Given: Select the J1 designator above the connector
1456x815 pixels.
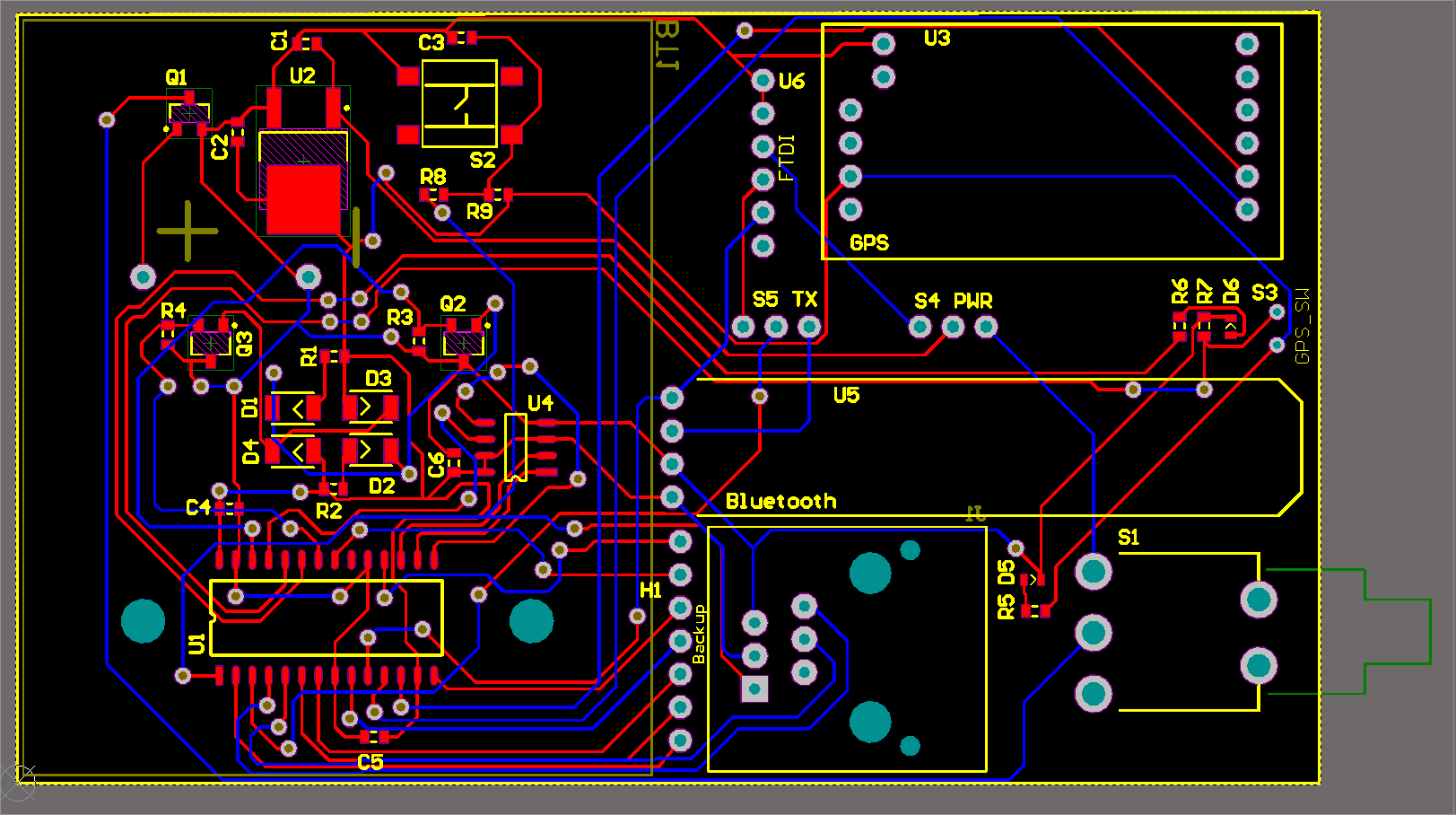Looking at the screenshot, I should point(976,514).
